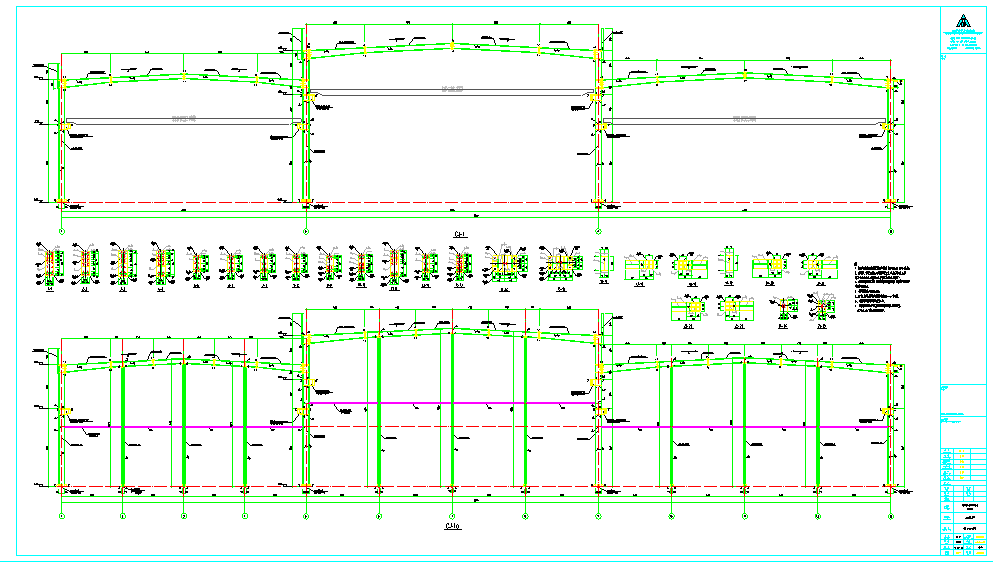The width and height of the screenshot is (993, 563).
Task: Click the upper frame elevation title label
Action: pos(460,234)
